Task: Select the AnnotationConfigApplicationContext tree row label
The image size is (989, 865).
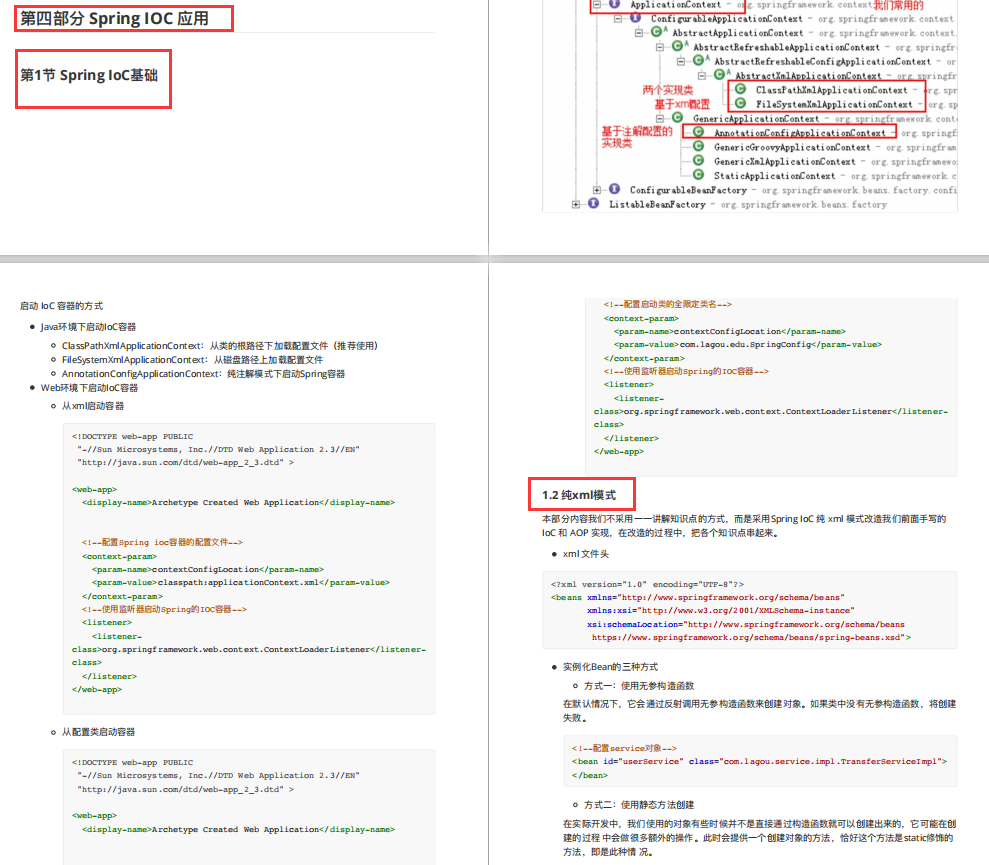Action: (800, 133)
